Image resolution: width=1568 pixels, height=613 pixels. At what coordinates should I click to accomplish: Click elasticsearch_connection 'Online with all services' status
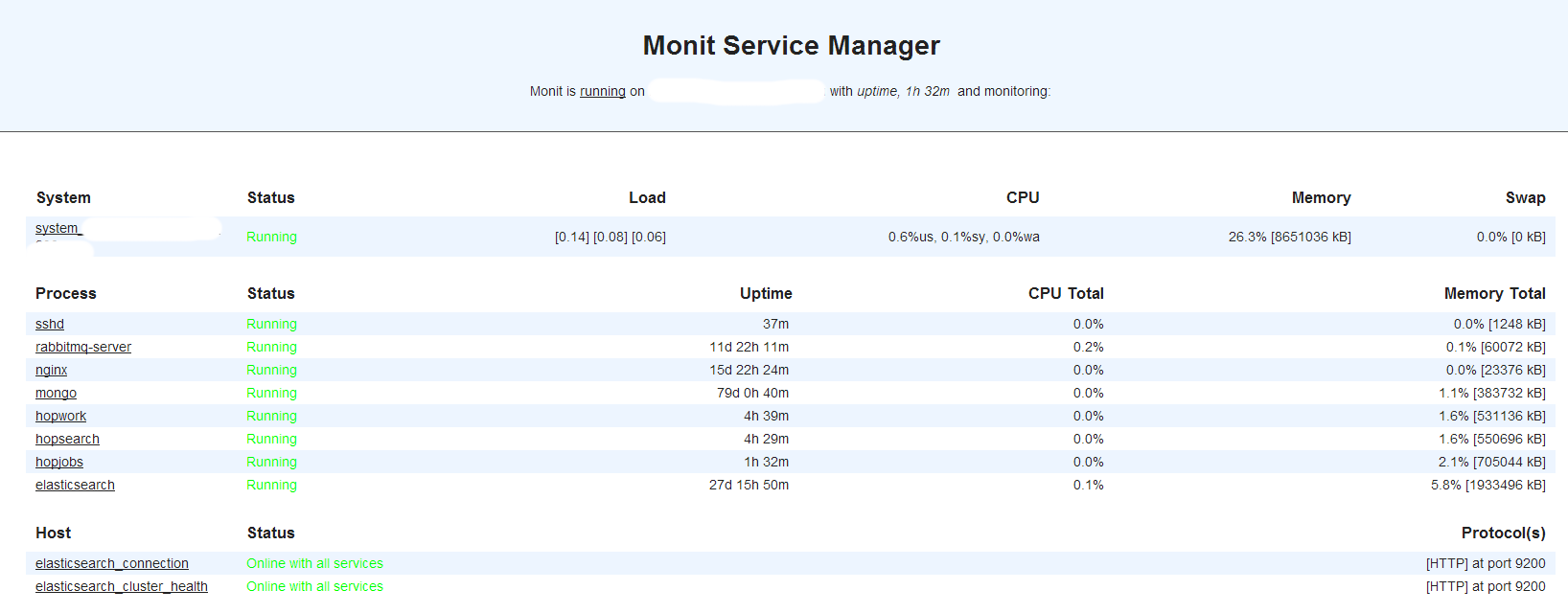click(x=314, y=564)
